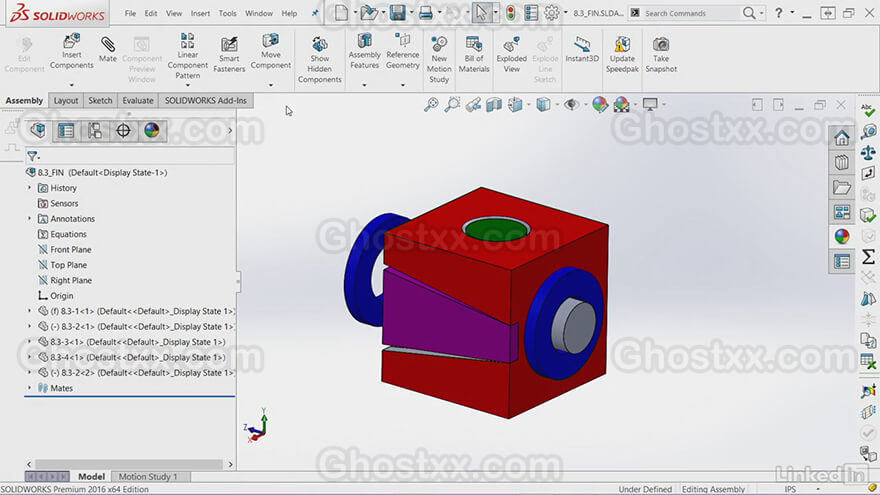Open the Insert menu
The width and height of the screenshot is (880, 495).
coord(200,13)
